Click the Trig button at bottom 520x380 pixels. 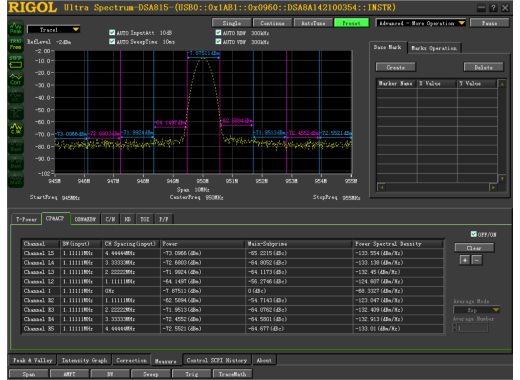coord(191,374)
